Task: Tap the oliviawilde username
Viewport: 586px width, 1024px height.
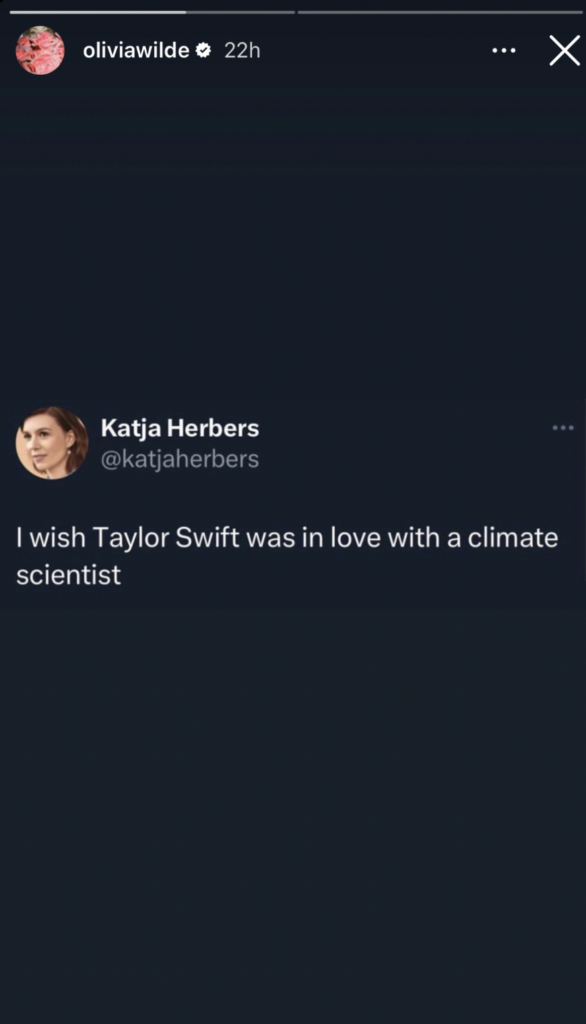Action: (x=136, y=50)
